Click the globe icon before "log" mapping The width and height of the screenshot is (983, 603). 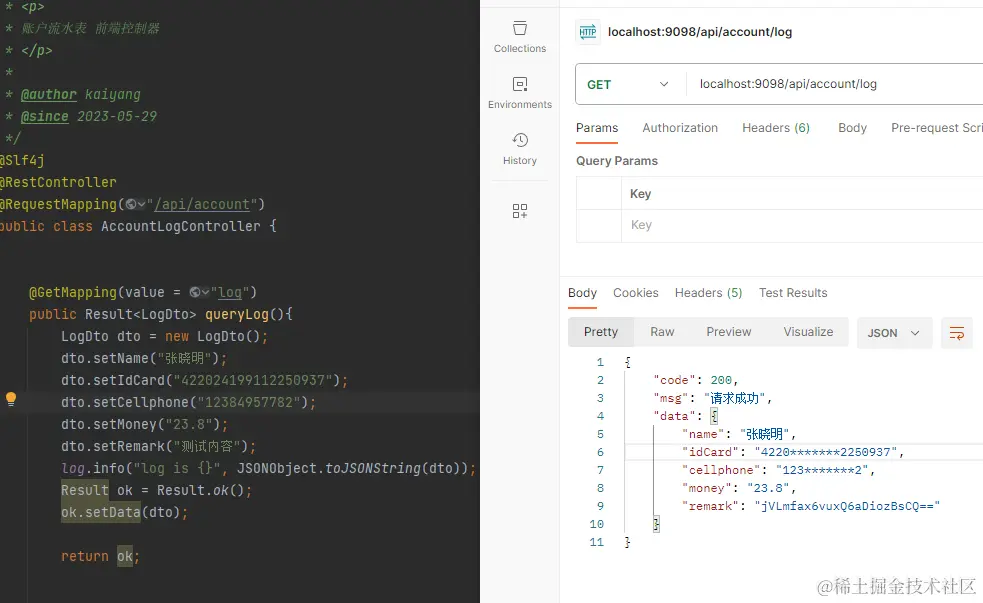tap(196, 292)
